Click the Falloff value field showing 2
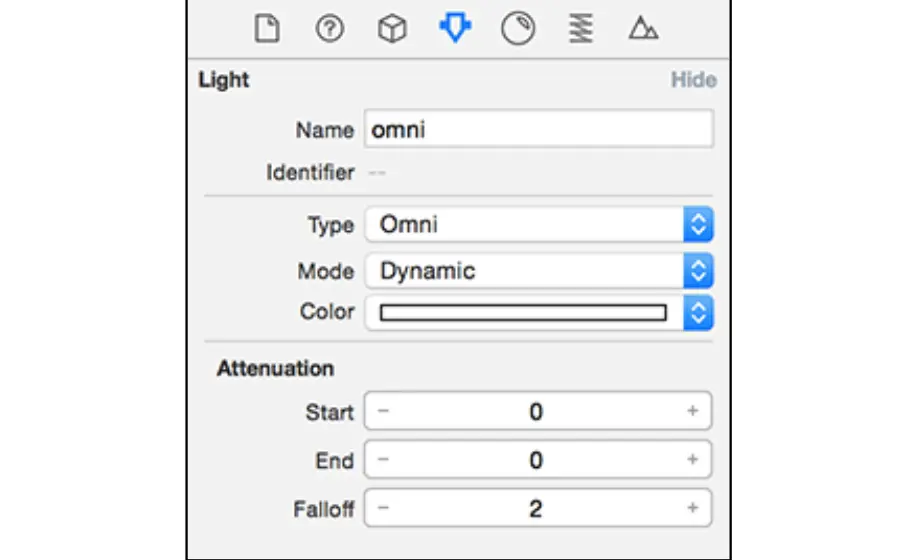 coord(538,508)
